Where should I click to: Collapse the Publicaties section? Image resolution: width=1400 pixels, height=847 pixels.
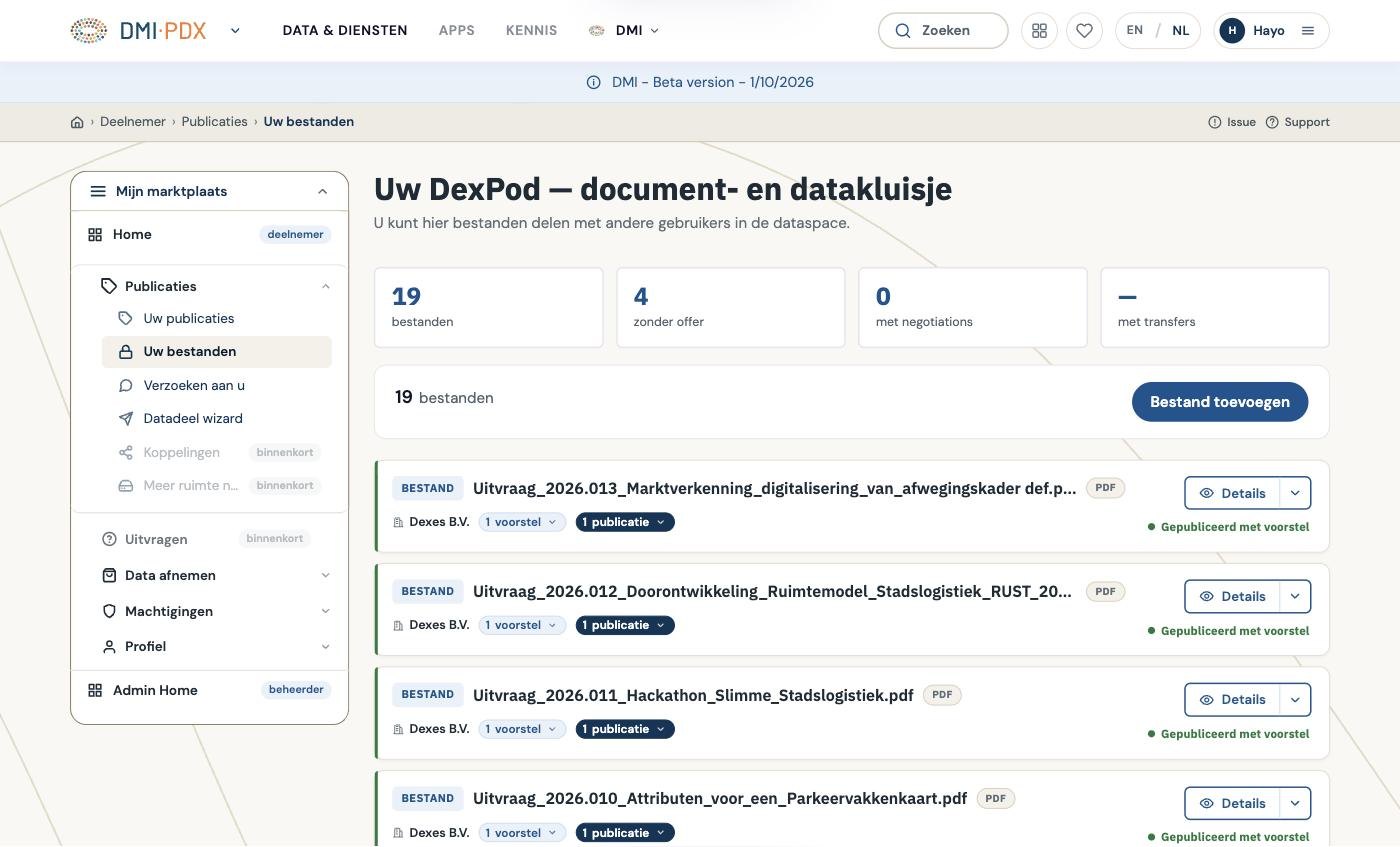(x=325, y=286)
